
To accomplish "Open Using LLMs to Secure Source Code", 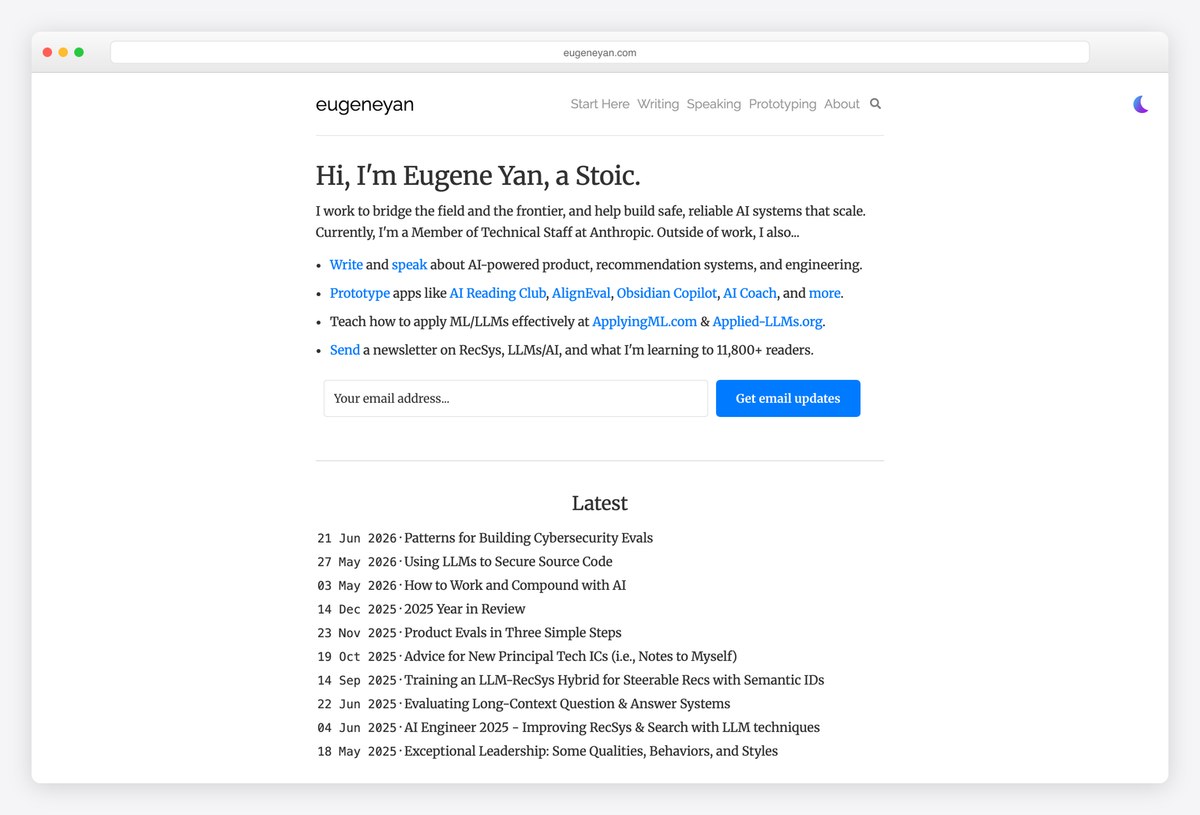I will click(x=508, y=562).
